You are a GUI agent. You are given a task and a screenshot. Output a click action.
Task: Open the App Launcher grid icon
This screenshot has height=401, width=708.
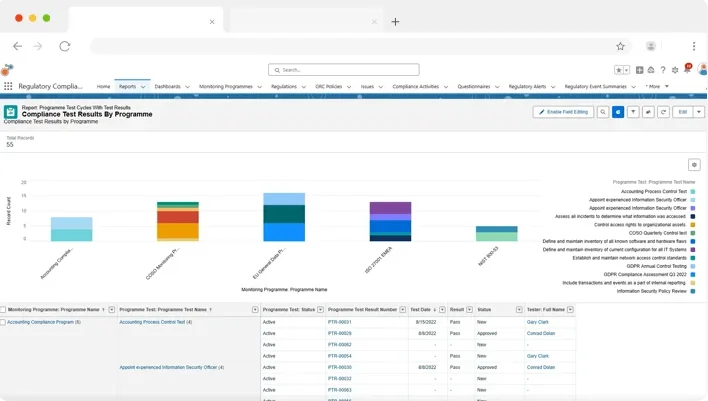(8, 87)
